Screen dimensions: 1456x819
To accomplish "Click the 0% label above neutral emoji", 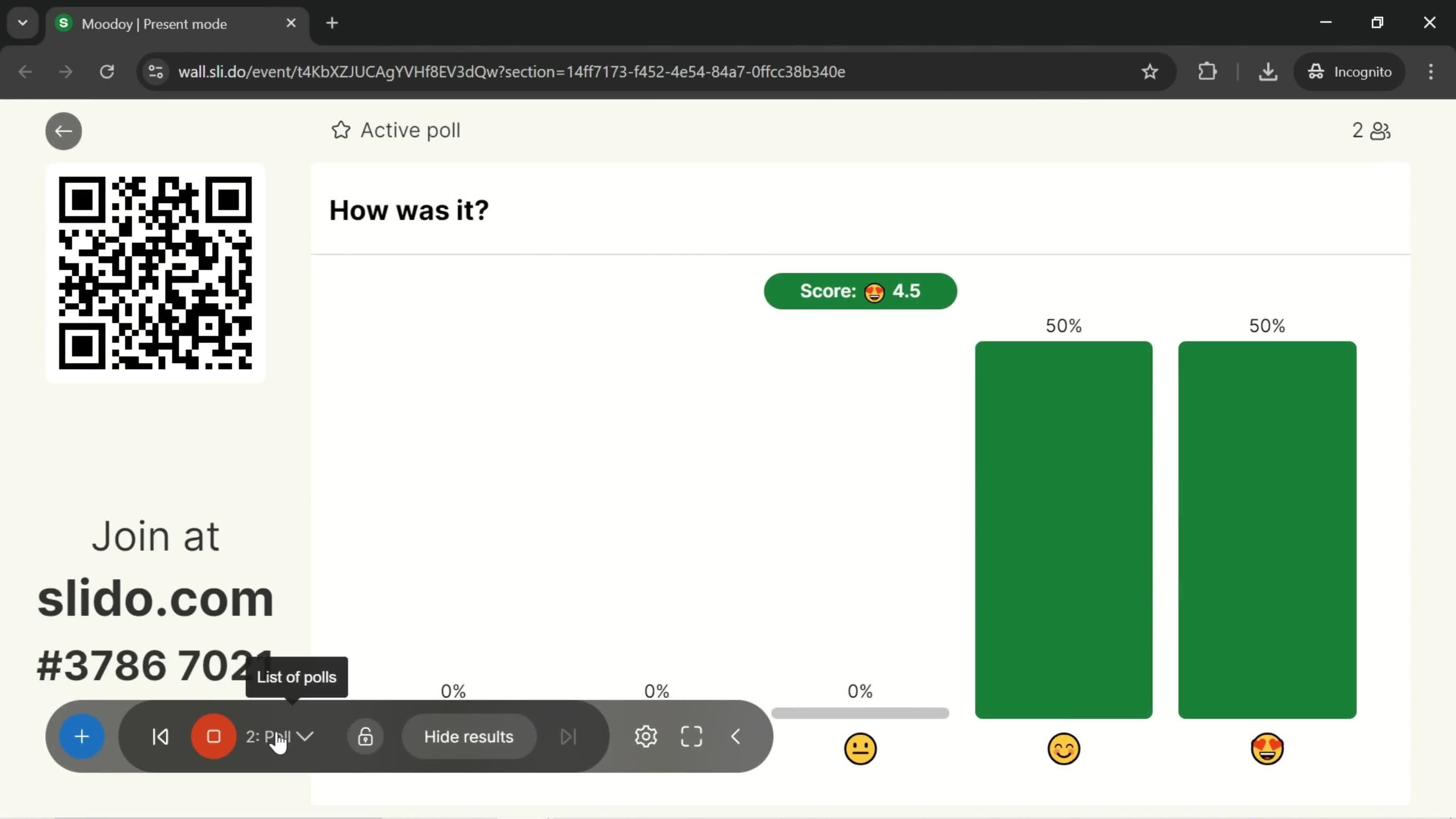I will pos(860,691).
